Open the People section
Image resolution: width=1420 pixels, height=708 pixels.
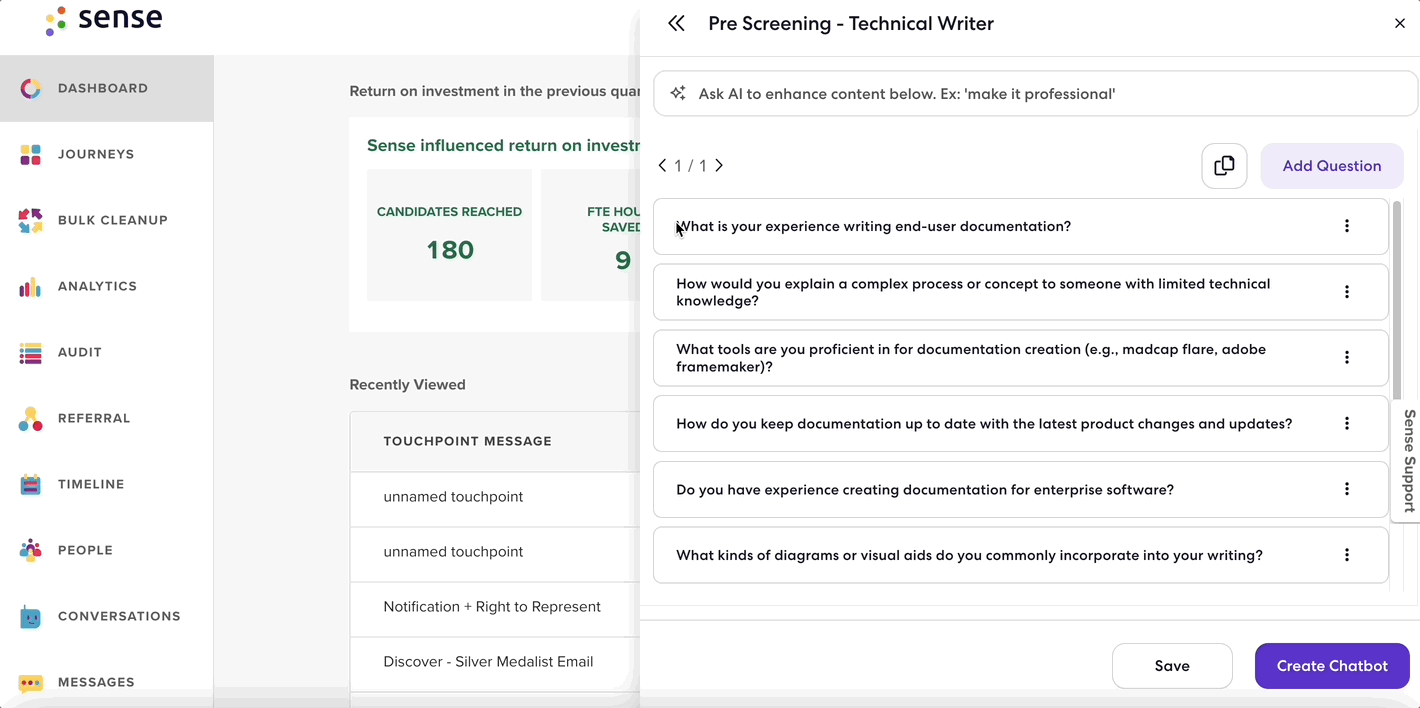click(x=85, y=550)
